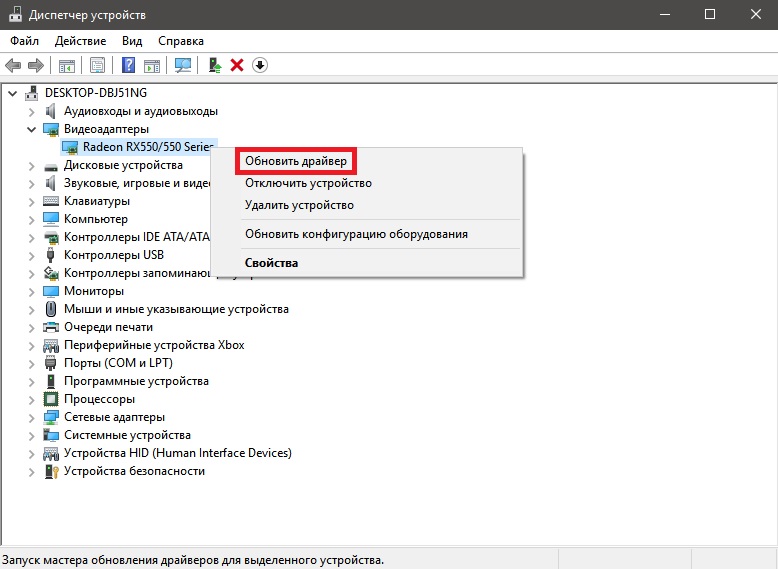The image size is (778, 569).
Task: Click the Back arrow toolbar icon
Action: [13, 65]
